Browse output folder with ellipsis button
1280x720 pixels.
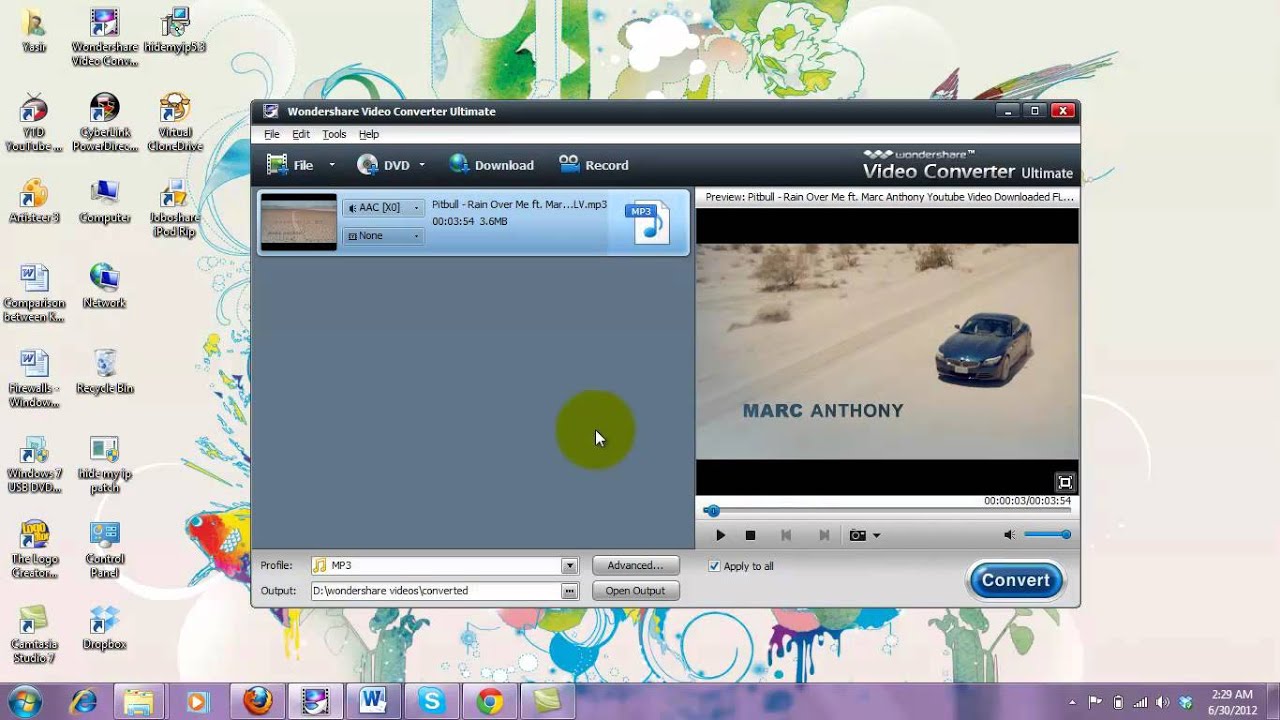(x=569, y=591)
